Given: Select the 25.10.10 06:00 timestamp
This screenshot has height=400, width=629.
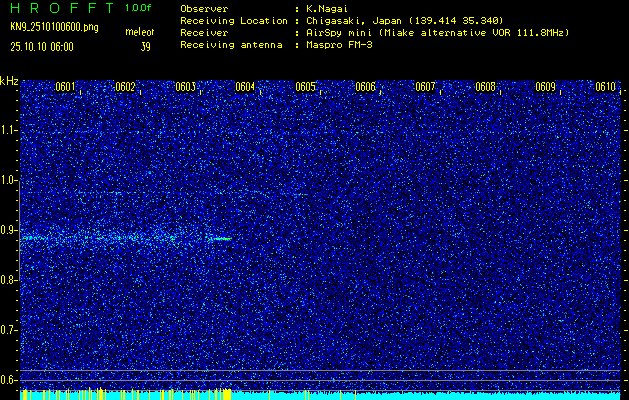Looking at the screenshot, I should click(x=41, y=46).
